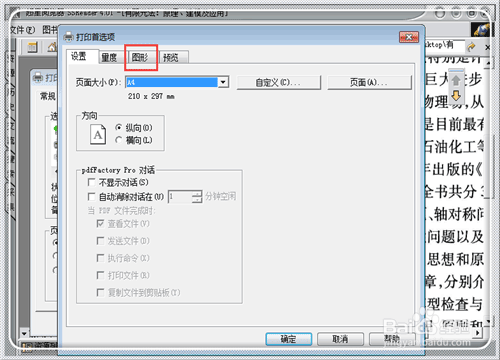Confirm with the 确定 button
The image size is (500, 360).
click(x=289, y=339)
